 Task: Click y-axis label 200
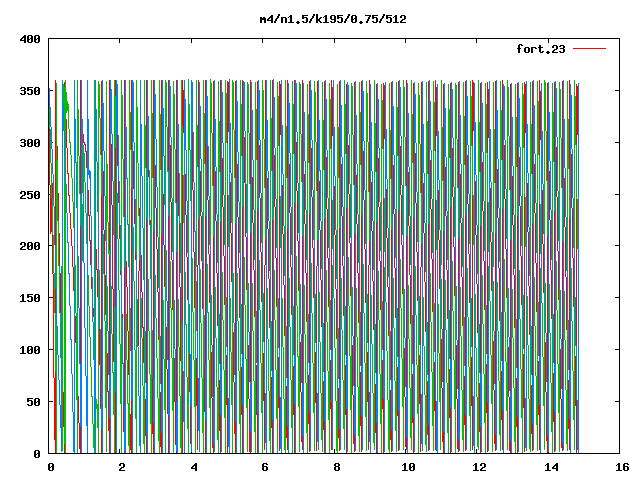tap(30, 246)
